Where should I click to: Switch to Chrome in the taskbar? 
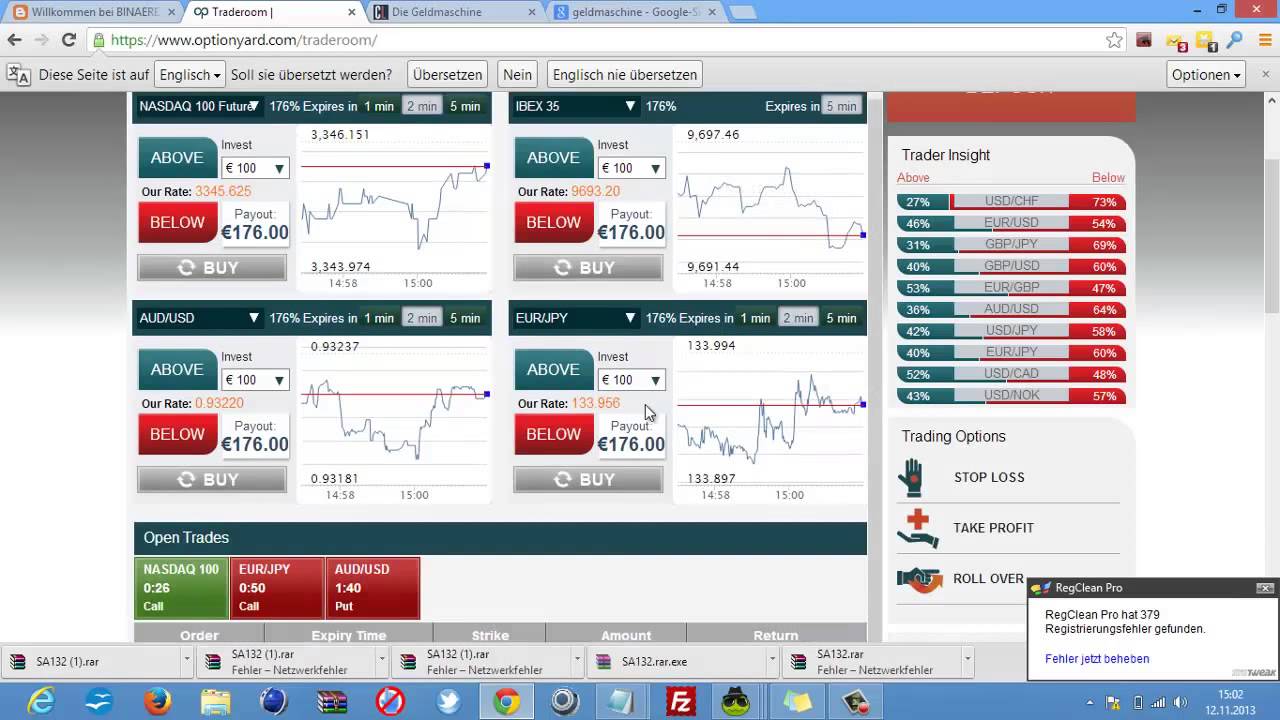point(506,702)
